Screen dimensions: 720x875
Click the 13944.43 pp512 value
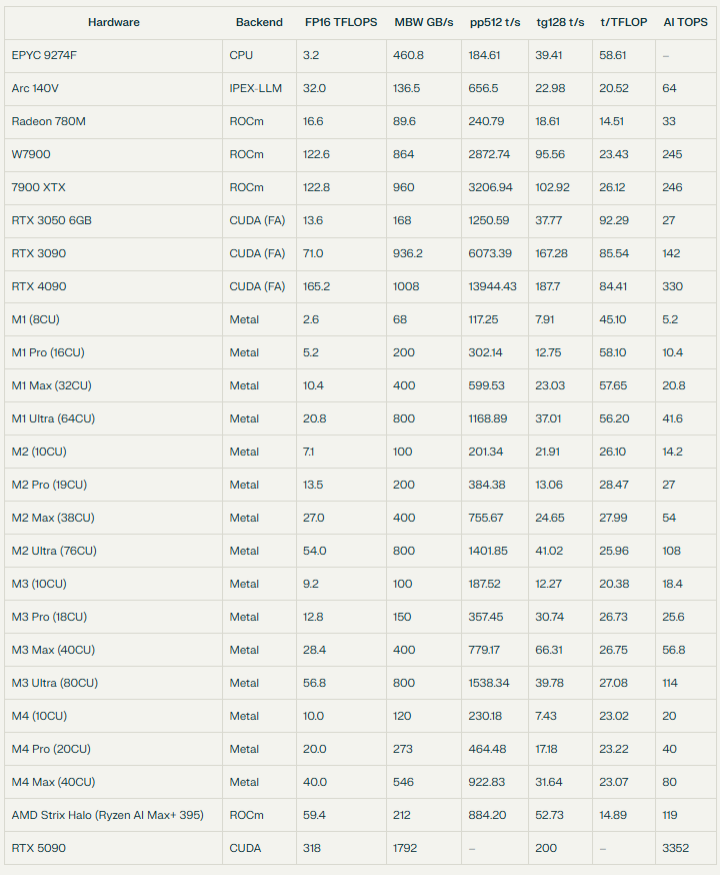[493, 287]
